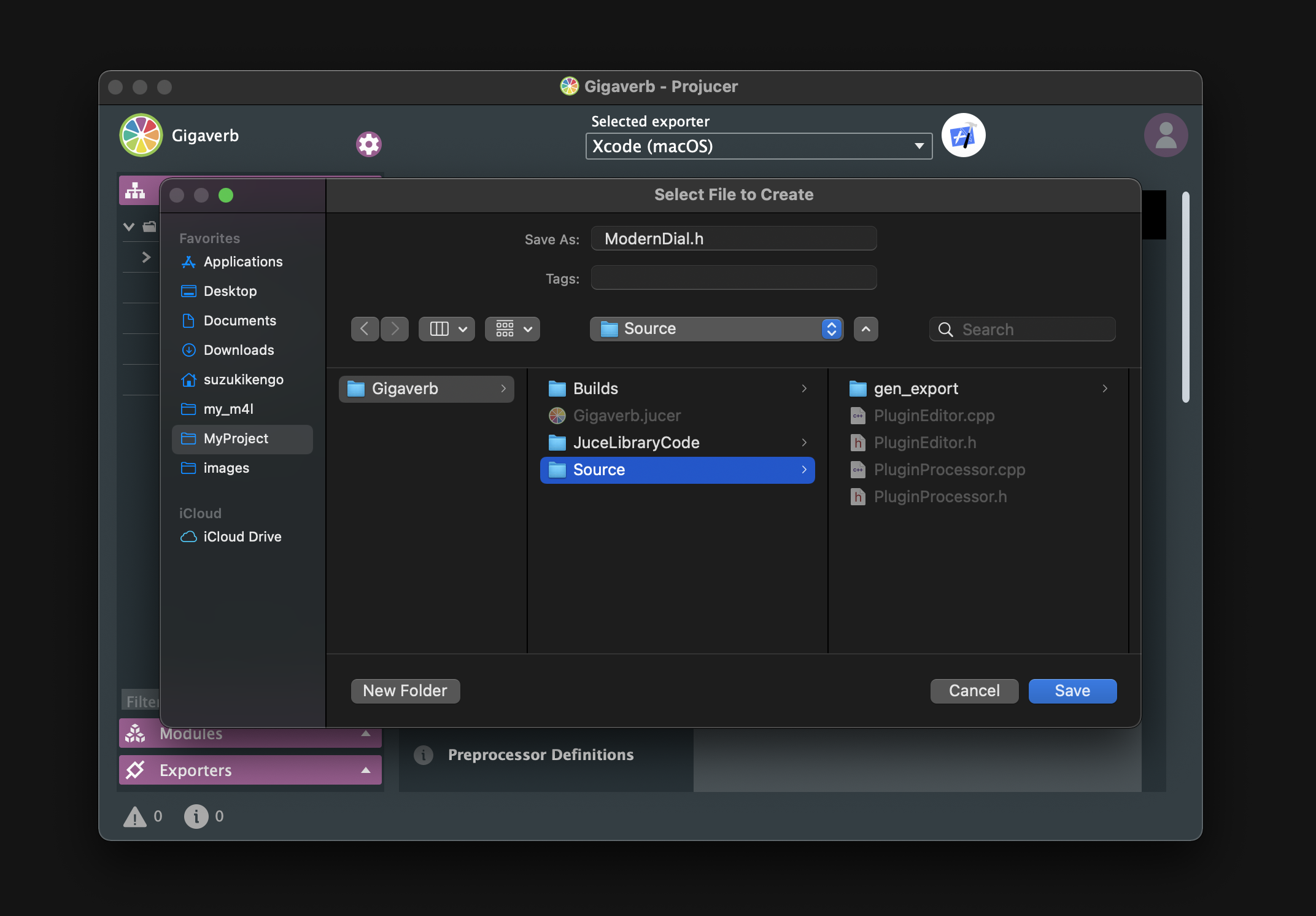Image resolution: width=1316 pixels, height=916 pixels.
Task: Click PluginEditor.cpp file
Action: point(978,416)
